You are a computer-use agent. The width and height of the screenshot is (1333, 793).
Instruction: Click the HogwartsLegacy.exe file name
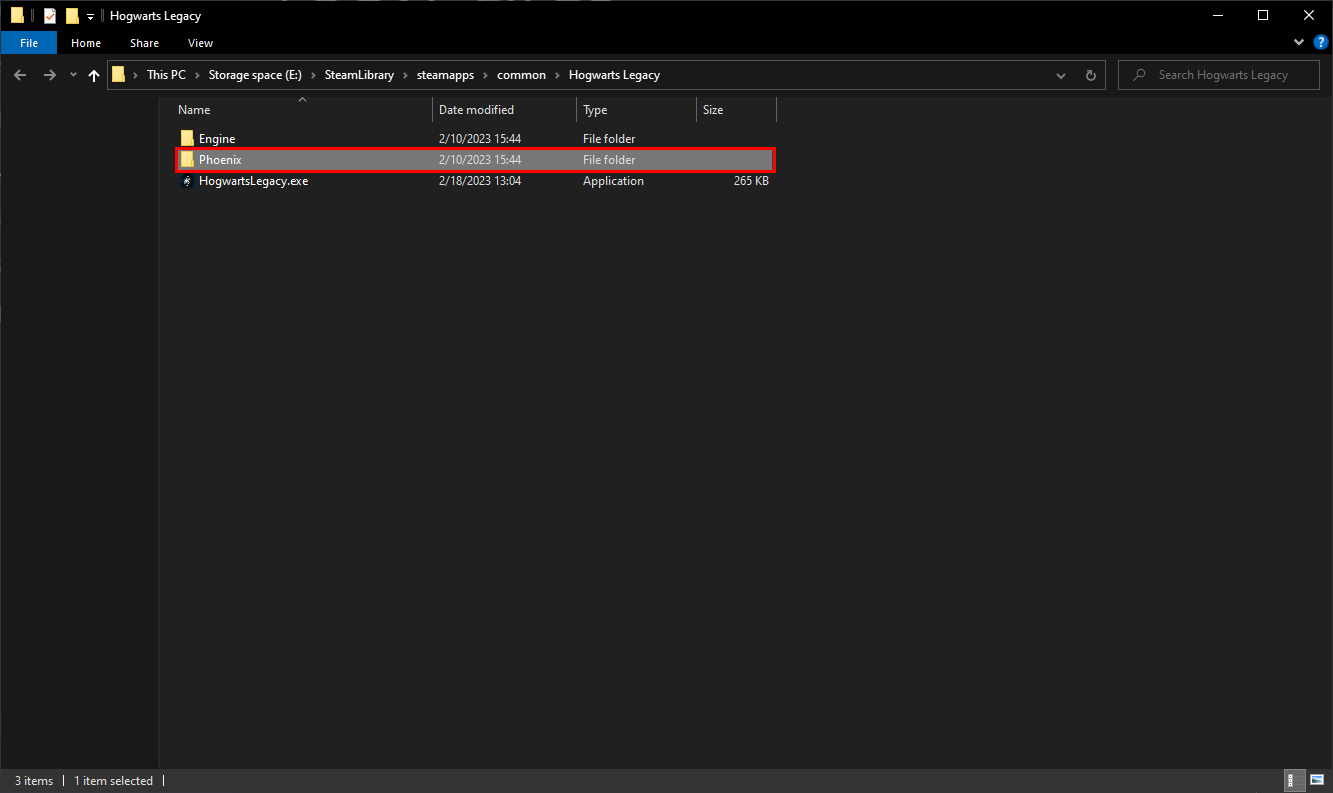click(x=253, y=181)
